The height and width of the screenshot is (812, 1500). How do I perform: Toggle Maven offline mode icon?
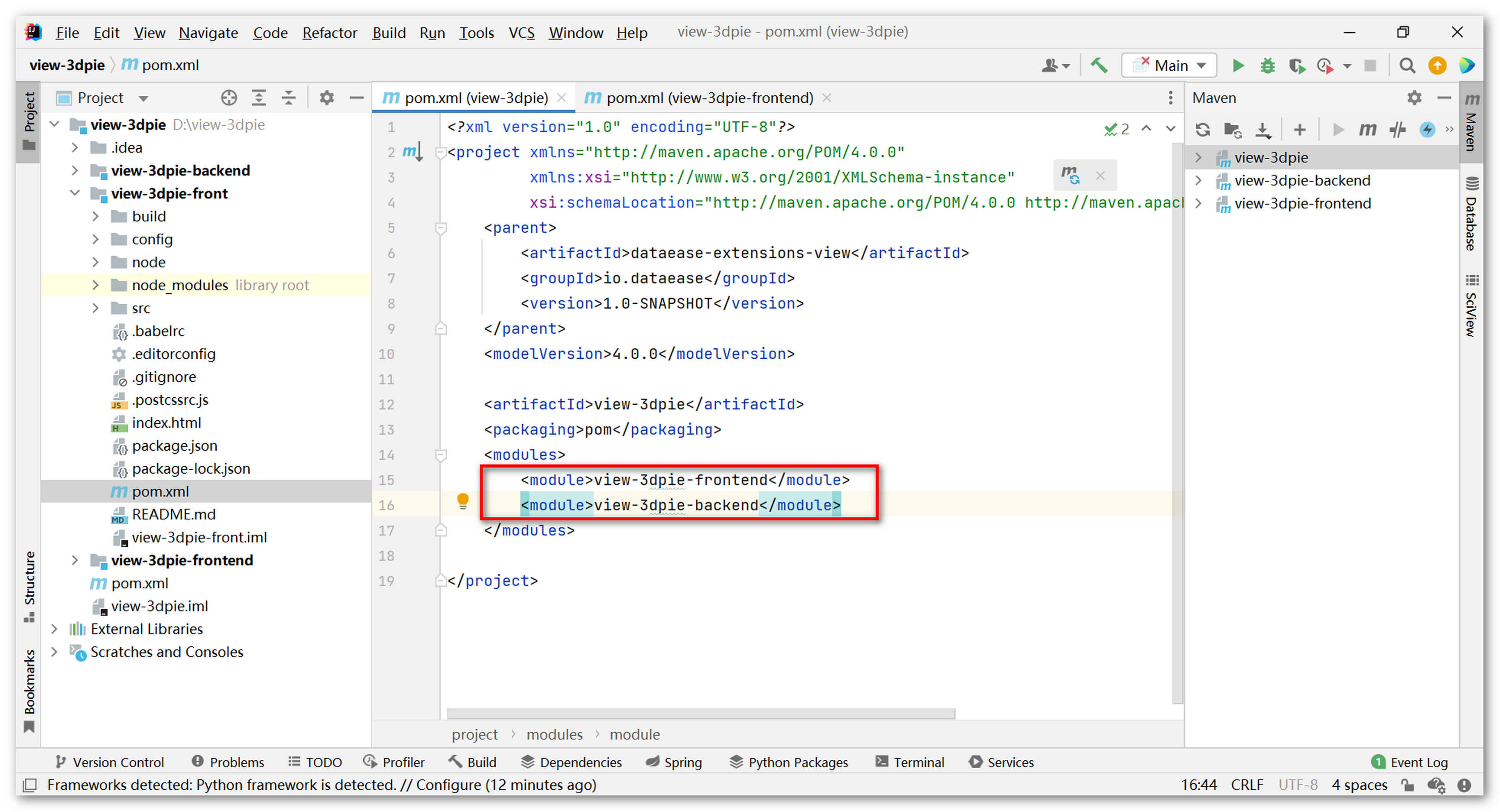[1397, 129]
